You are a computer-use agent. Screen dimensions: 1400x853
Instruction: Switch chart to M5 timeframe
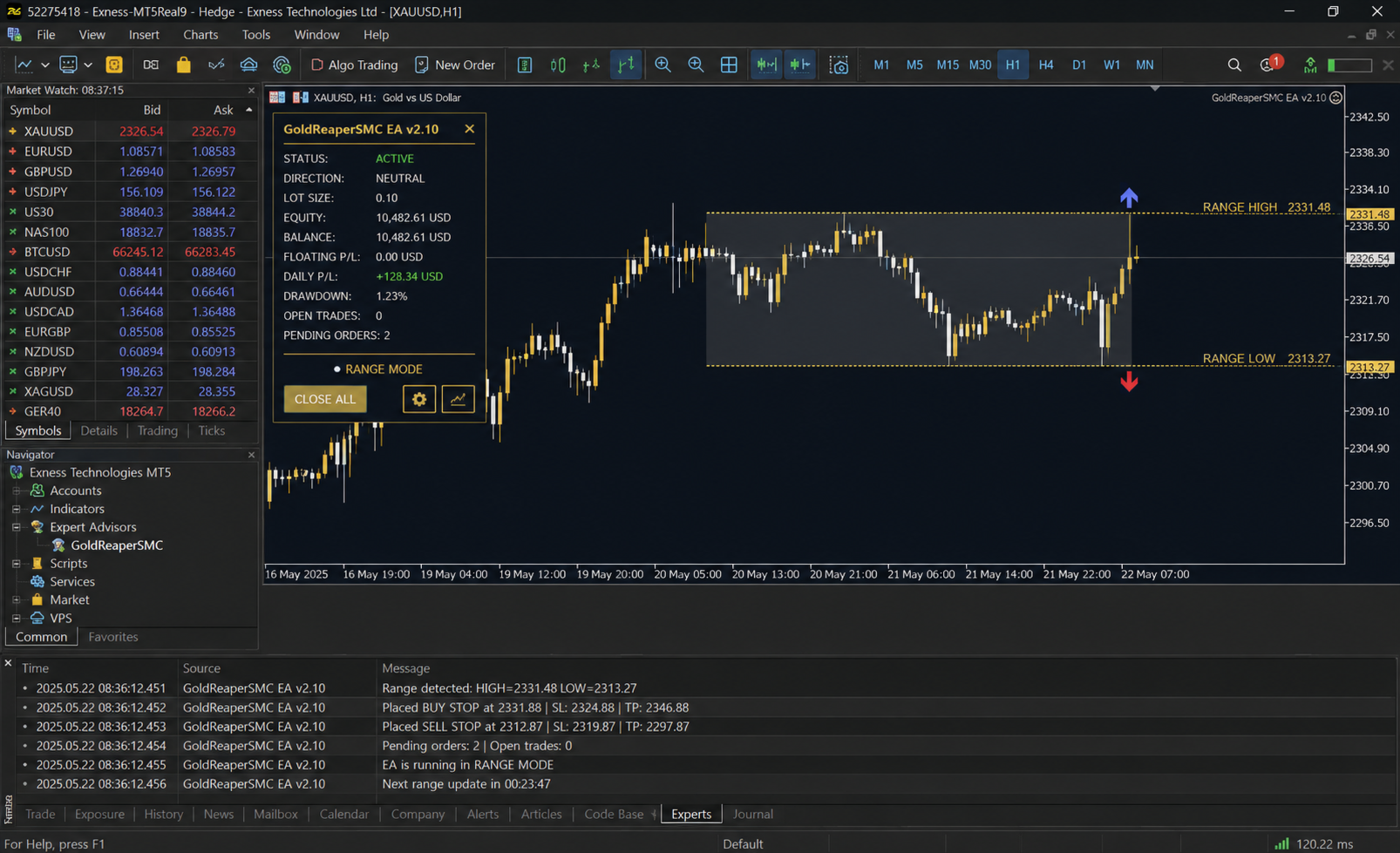tap(914, 64)
